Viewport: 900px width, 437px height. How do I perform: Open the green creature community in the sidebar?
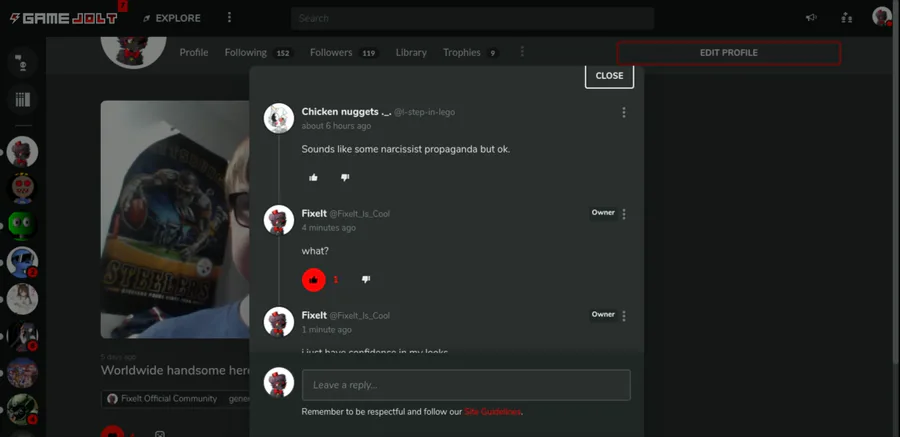22,226
